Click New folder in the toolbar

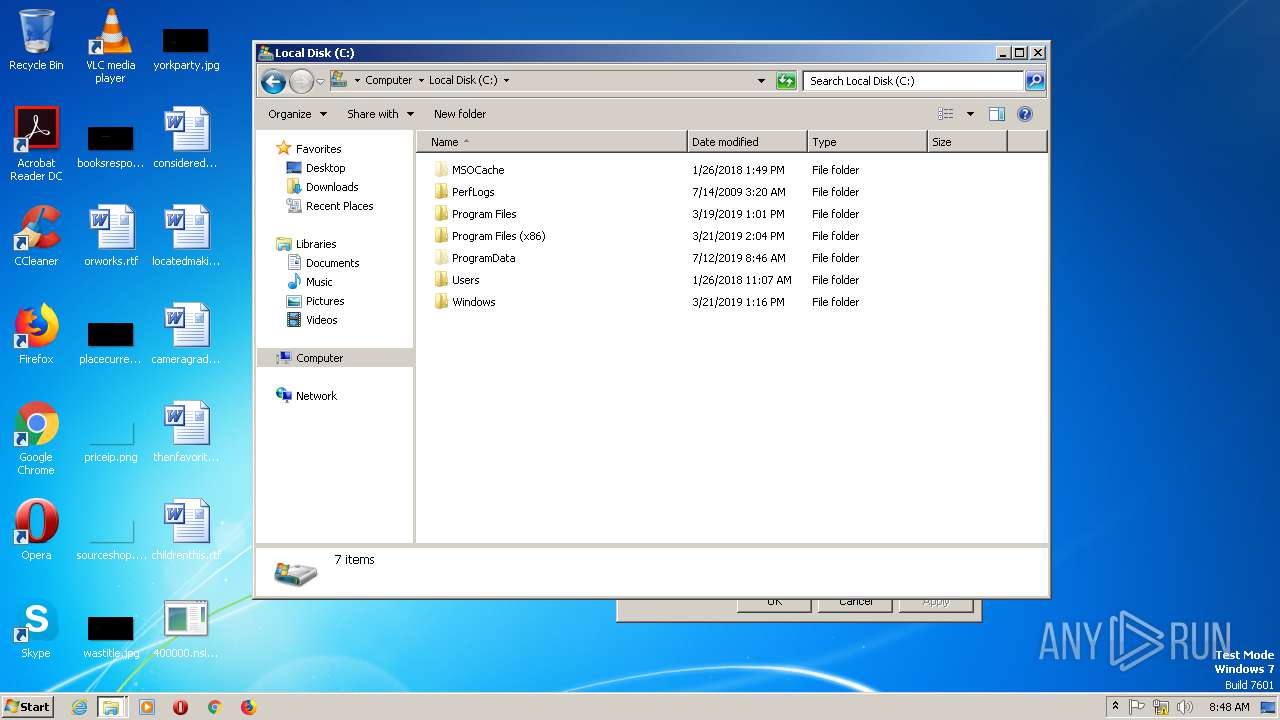point(460,114)
